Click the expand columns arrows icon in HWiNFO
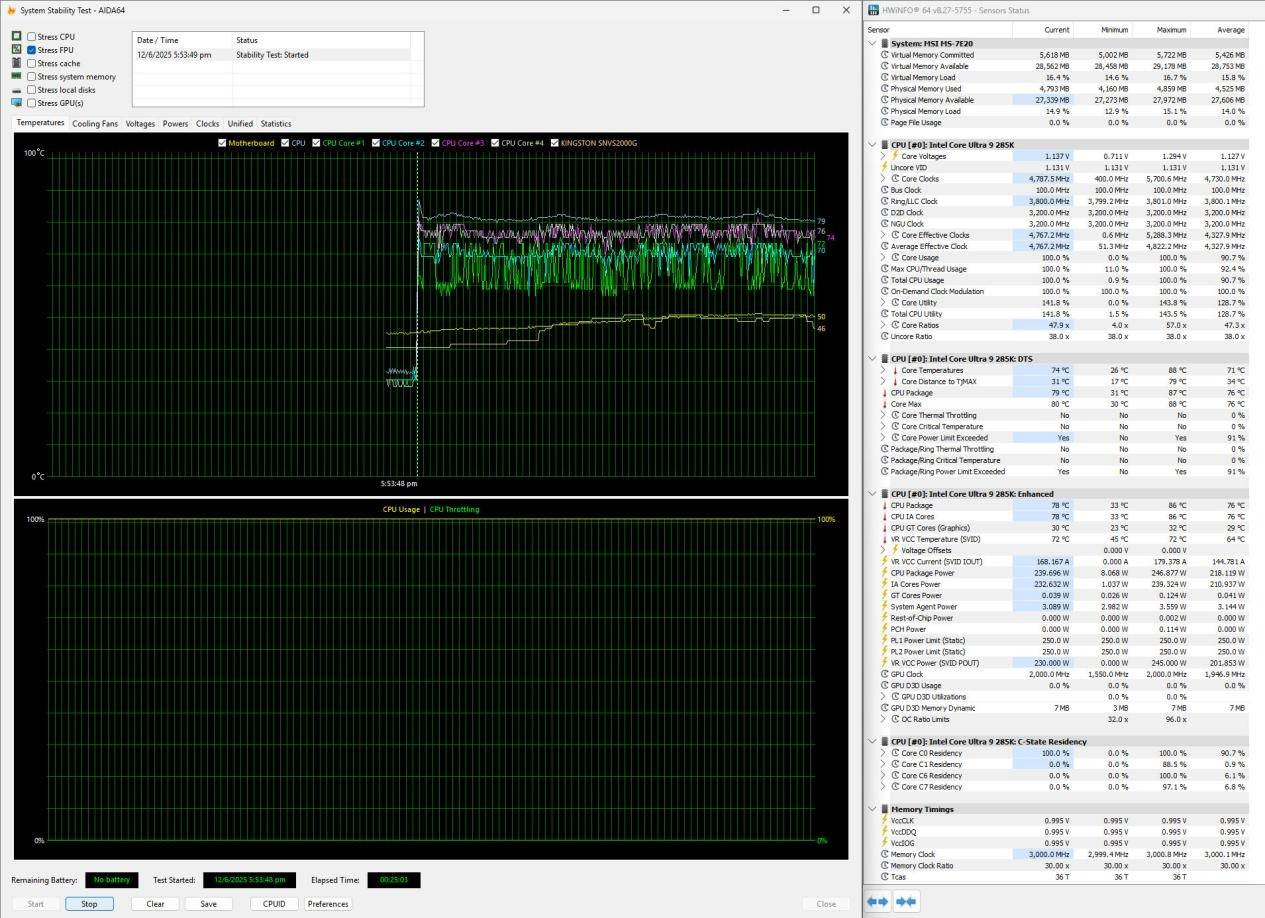 (x=877, y=901)
